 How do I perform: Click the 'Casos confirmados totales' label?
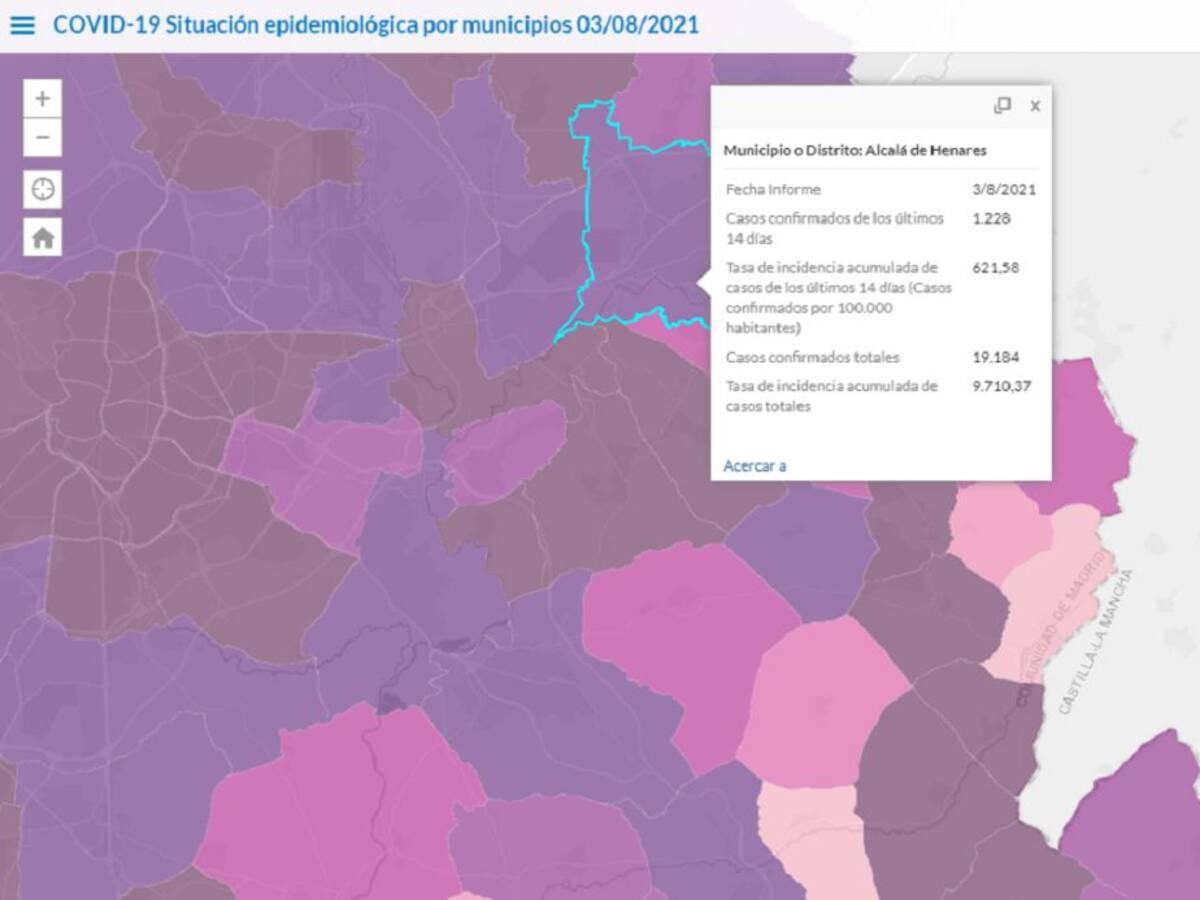coord(812,357)
